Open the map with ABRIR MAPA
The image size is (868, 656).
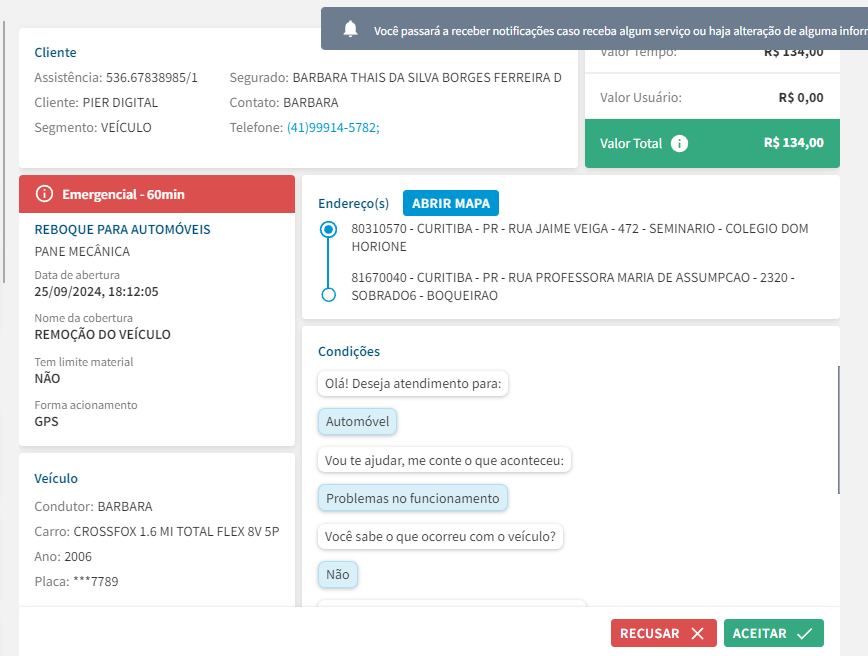(x=451, y=203)
